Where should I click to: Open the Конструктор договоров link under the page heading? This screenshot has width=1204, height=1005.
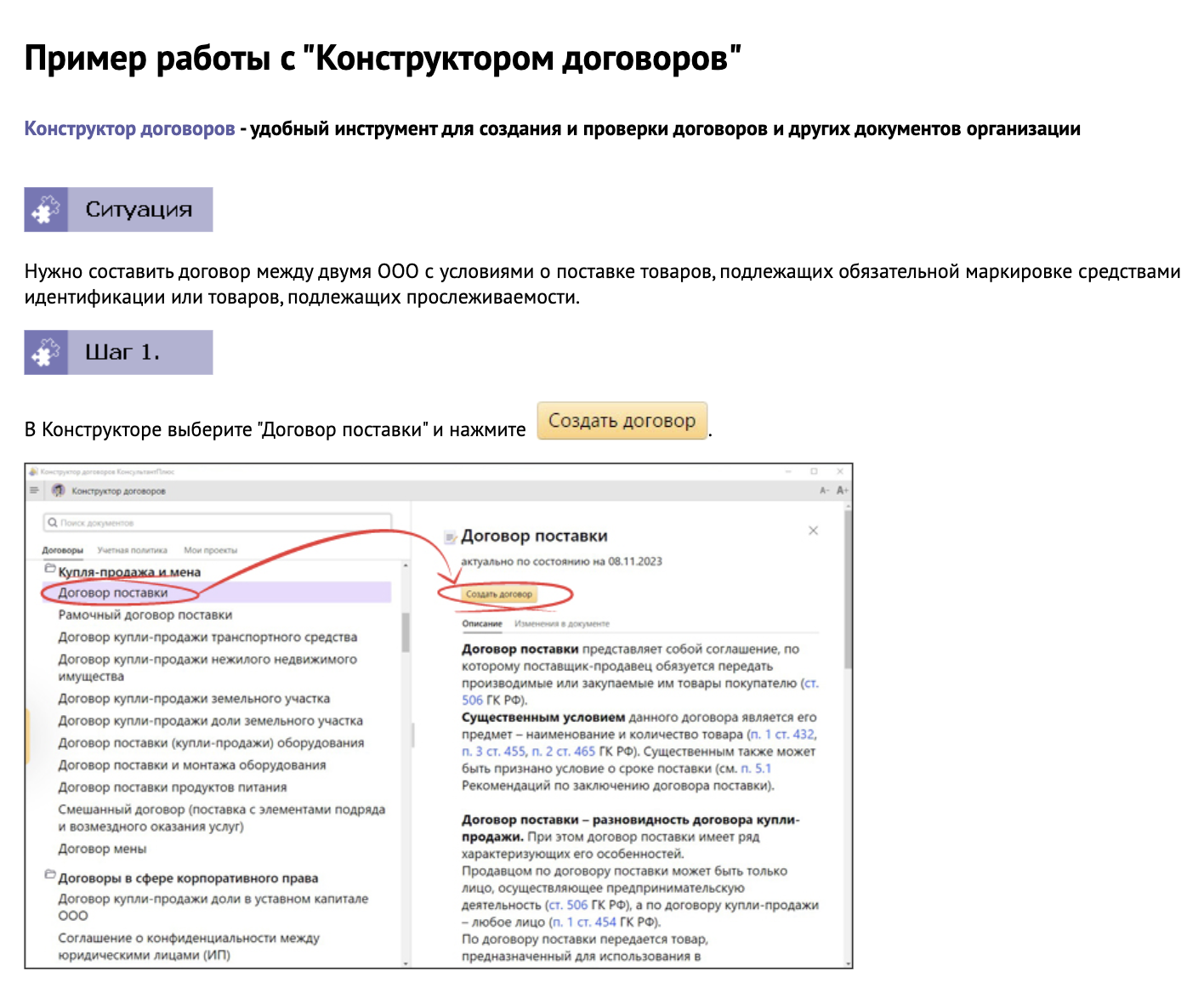pos(129,128)
